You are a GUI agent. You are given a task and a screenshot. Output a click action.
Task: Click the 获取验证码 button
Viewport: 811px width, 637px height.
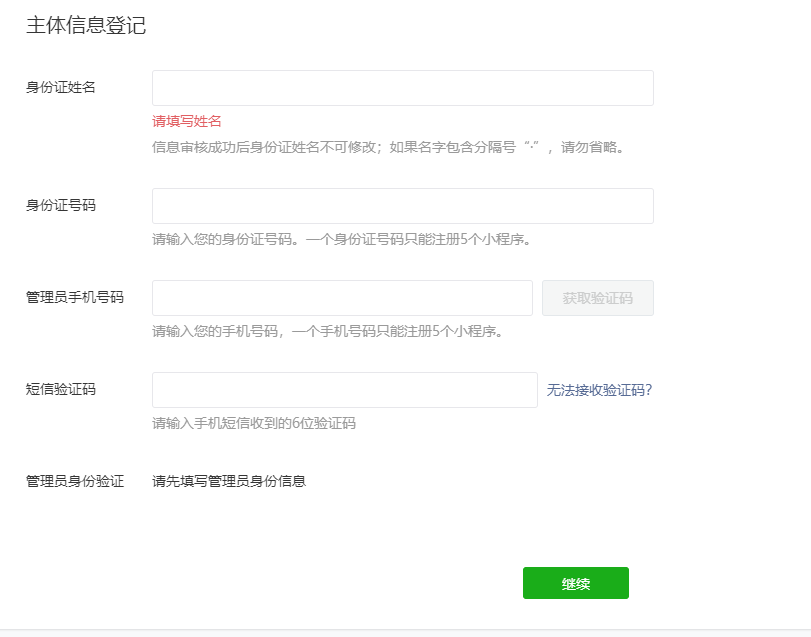[x=597, y=298]
